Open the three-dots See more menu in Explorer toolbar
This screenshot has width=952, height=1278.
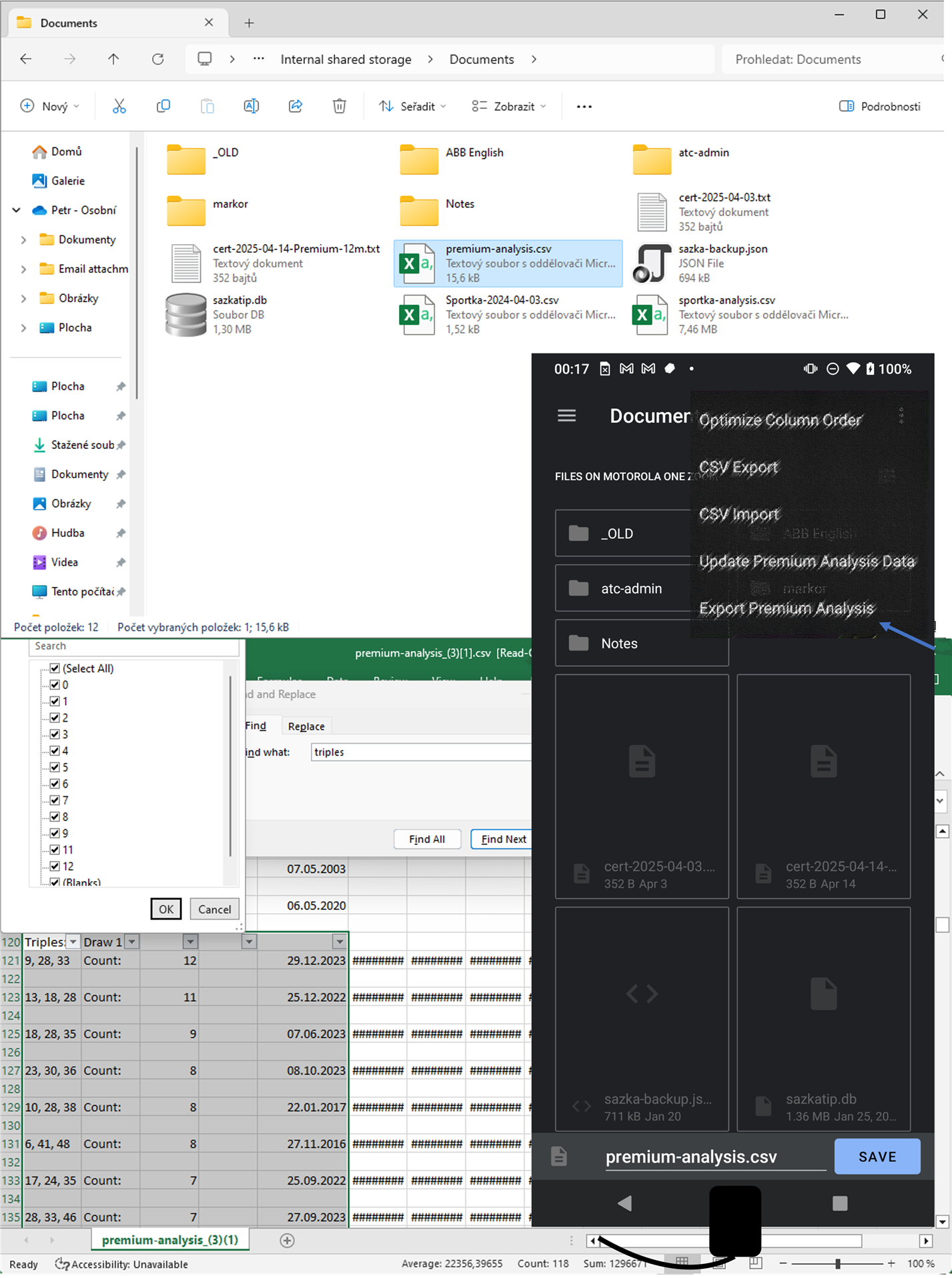point(584,106)
